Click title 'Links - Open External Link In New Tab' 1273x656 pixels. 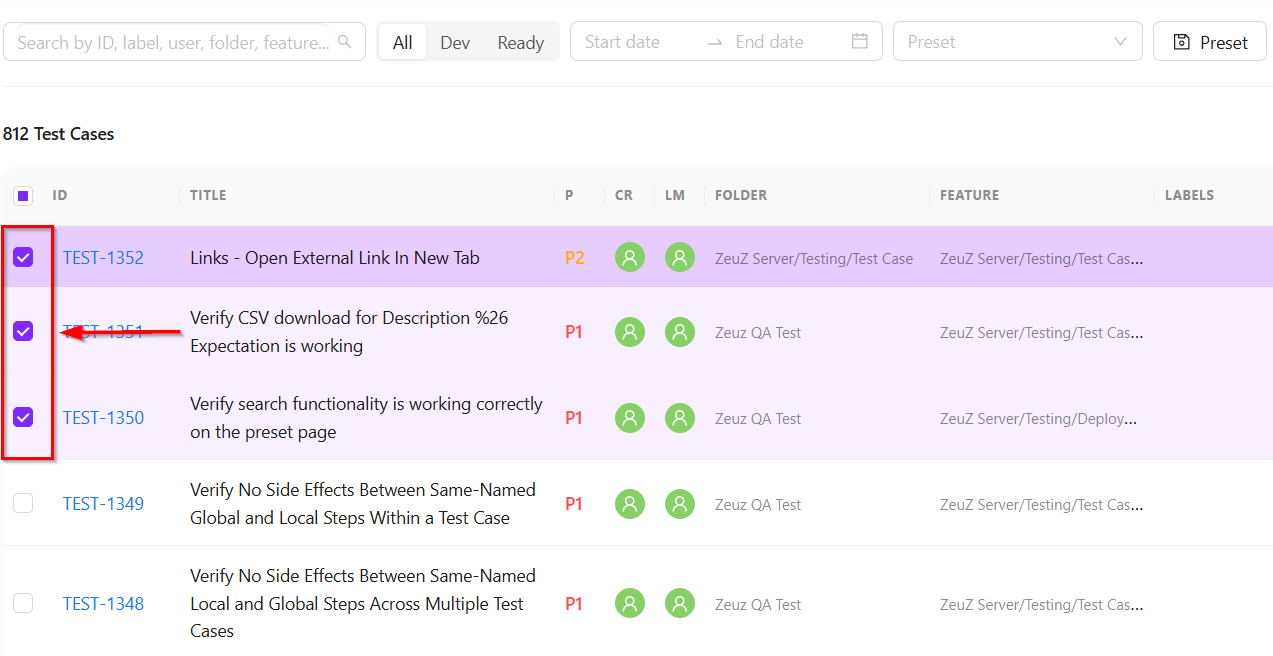pos(335,258)
